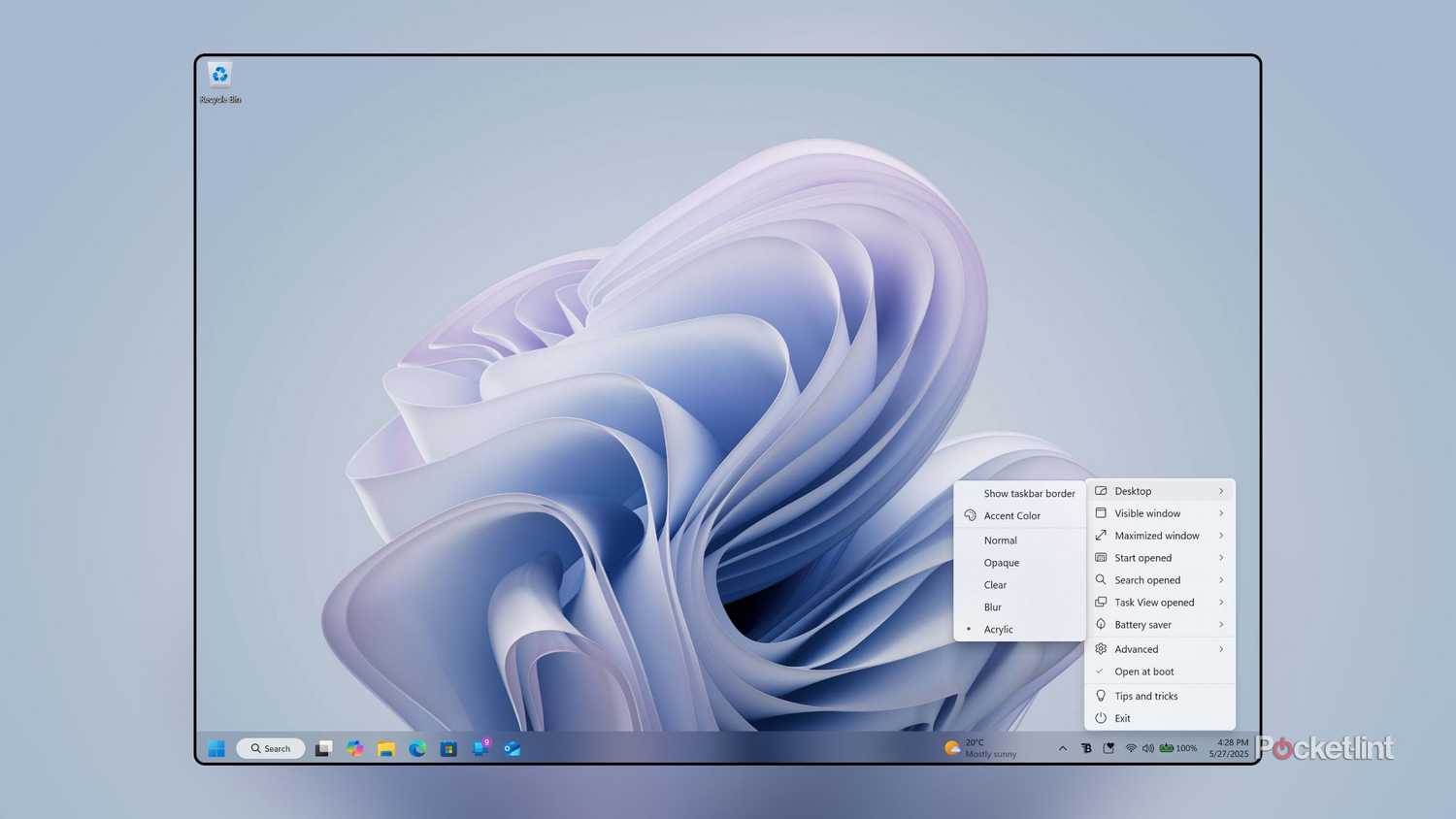
Task: Select the Desktop settings icon
Action: pyautogui.click(x=1101, y=491)
